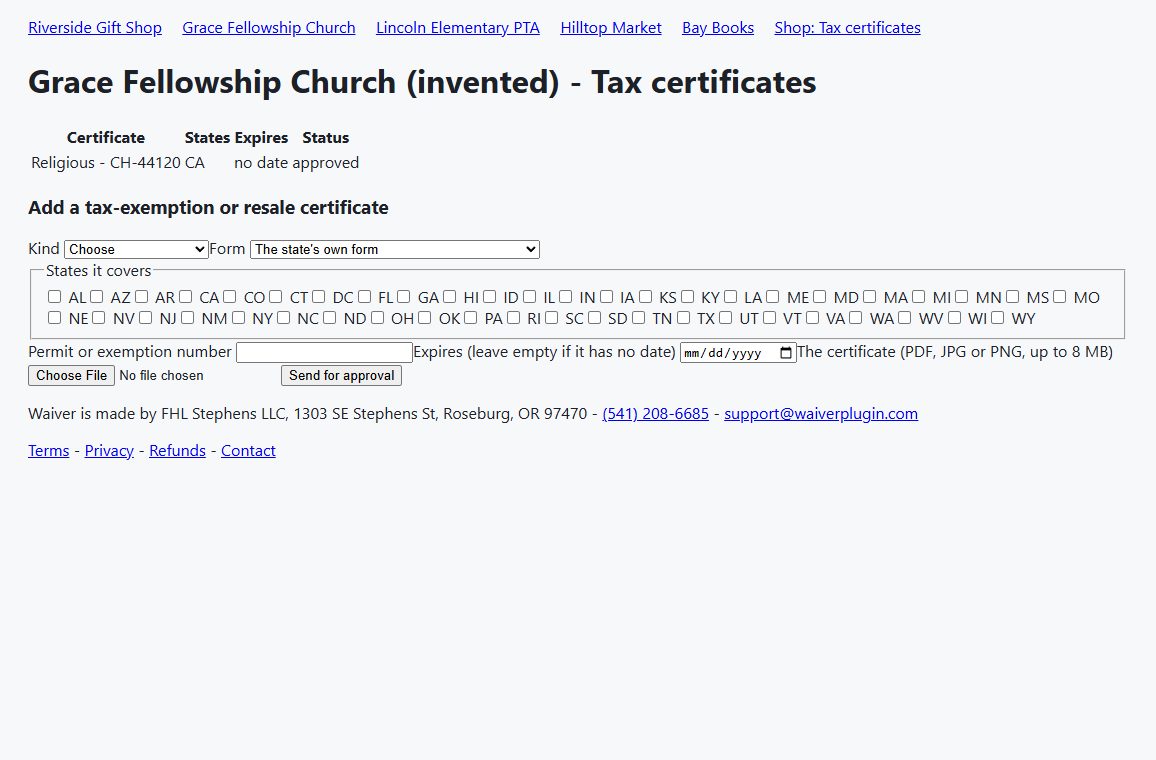Toggle the MO state checkbox
1156x760 pixels.
coord(1059,296)
